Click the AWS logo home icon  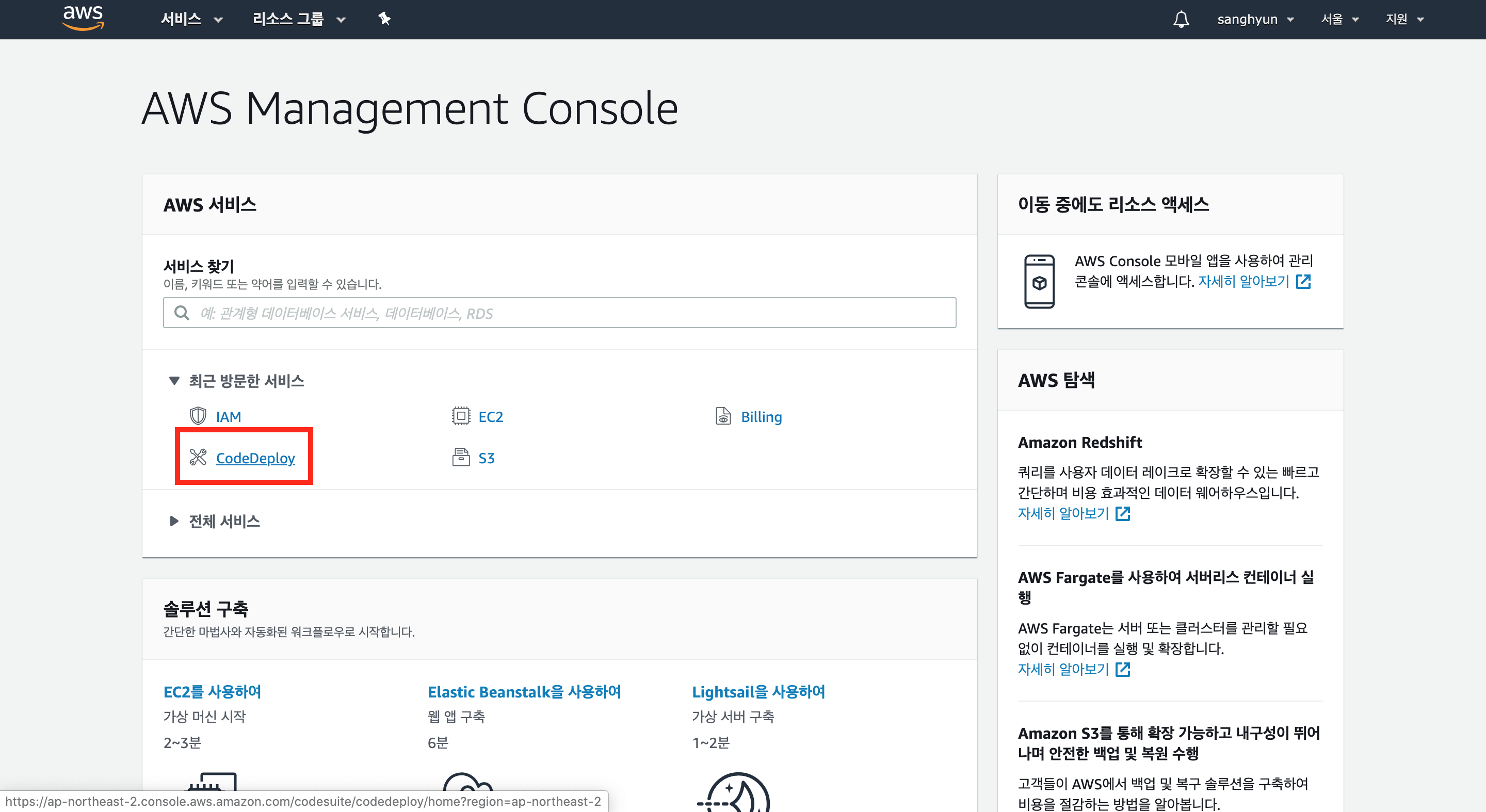pos(83,19)
